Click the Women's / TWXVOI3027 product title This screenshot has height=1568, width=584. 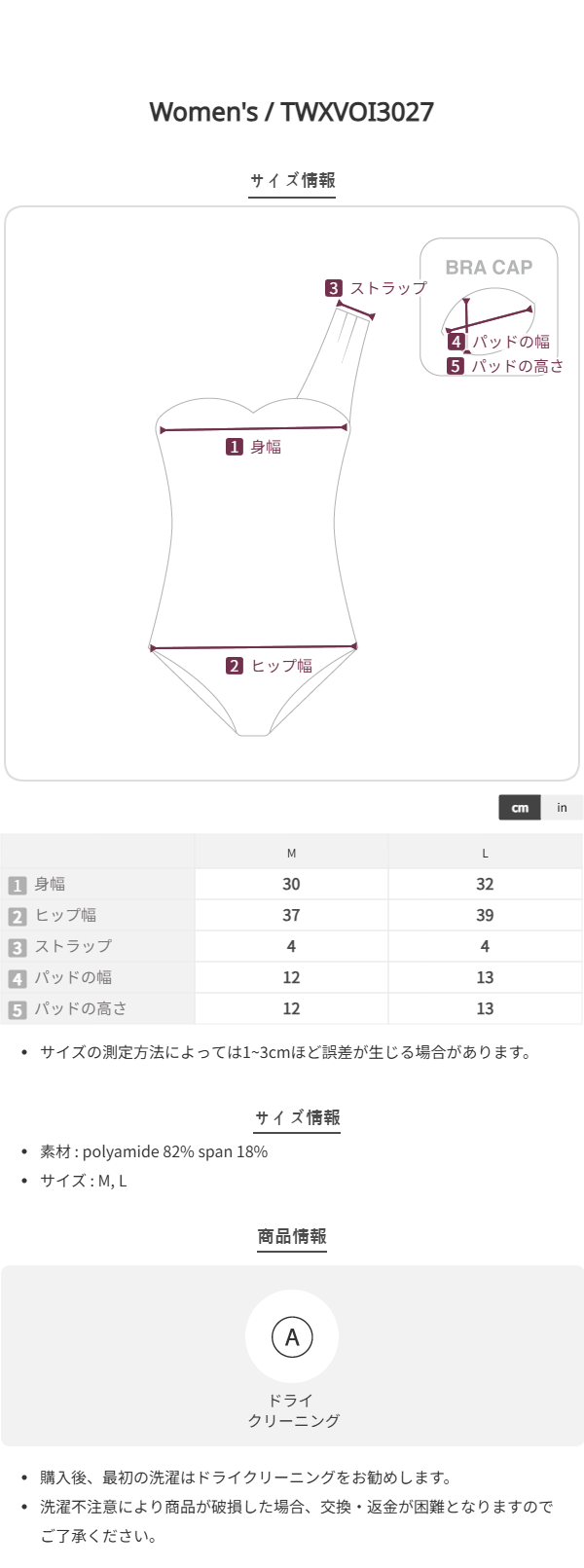292,112
